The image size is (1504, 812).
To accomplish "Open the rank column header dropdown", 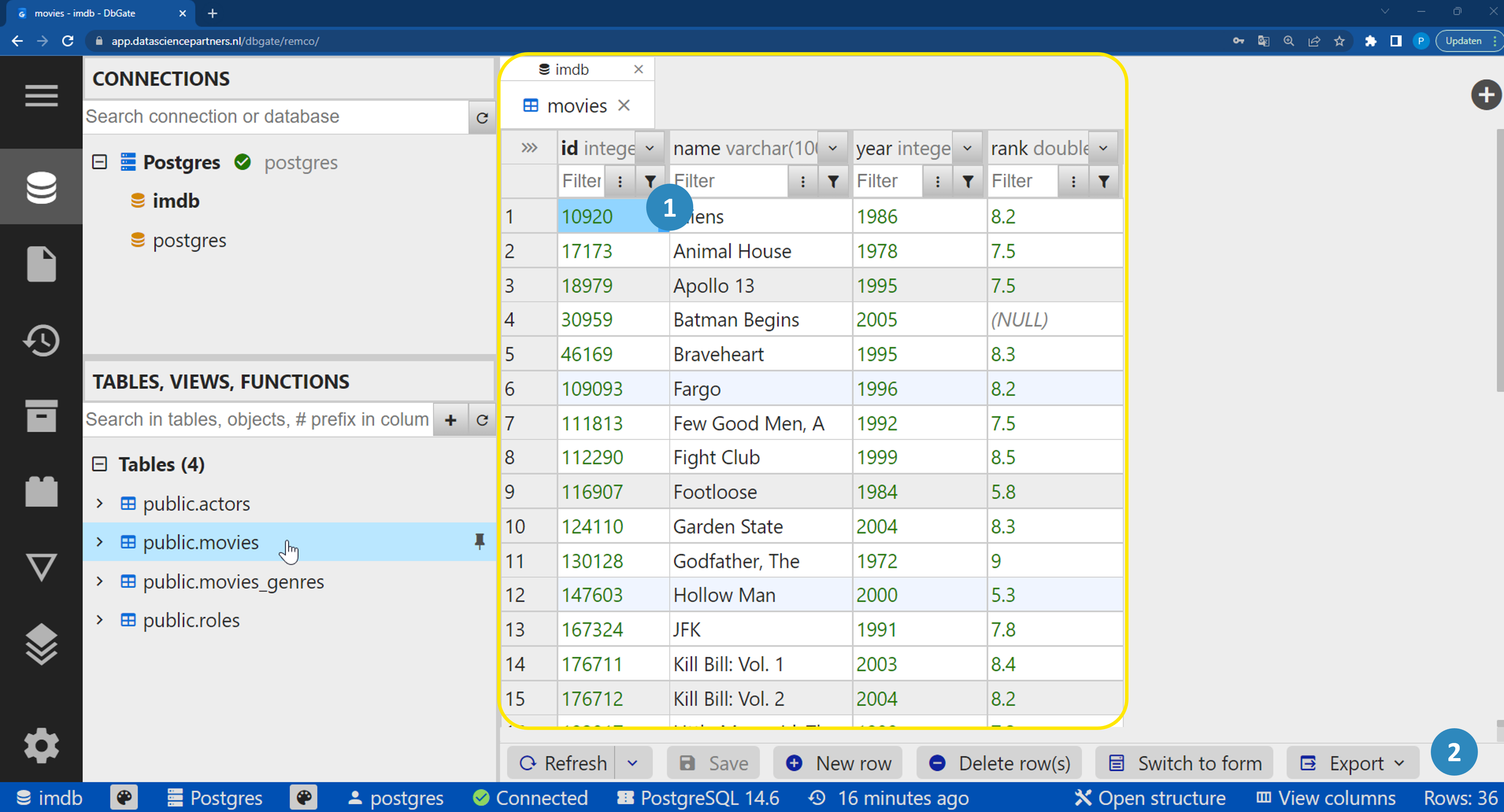I will click(1102, 148).
